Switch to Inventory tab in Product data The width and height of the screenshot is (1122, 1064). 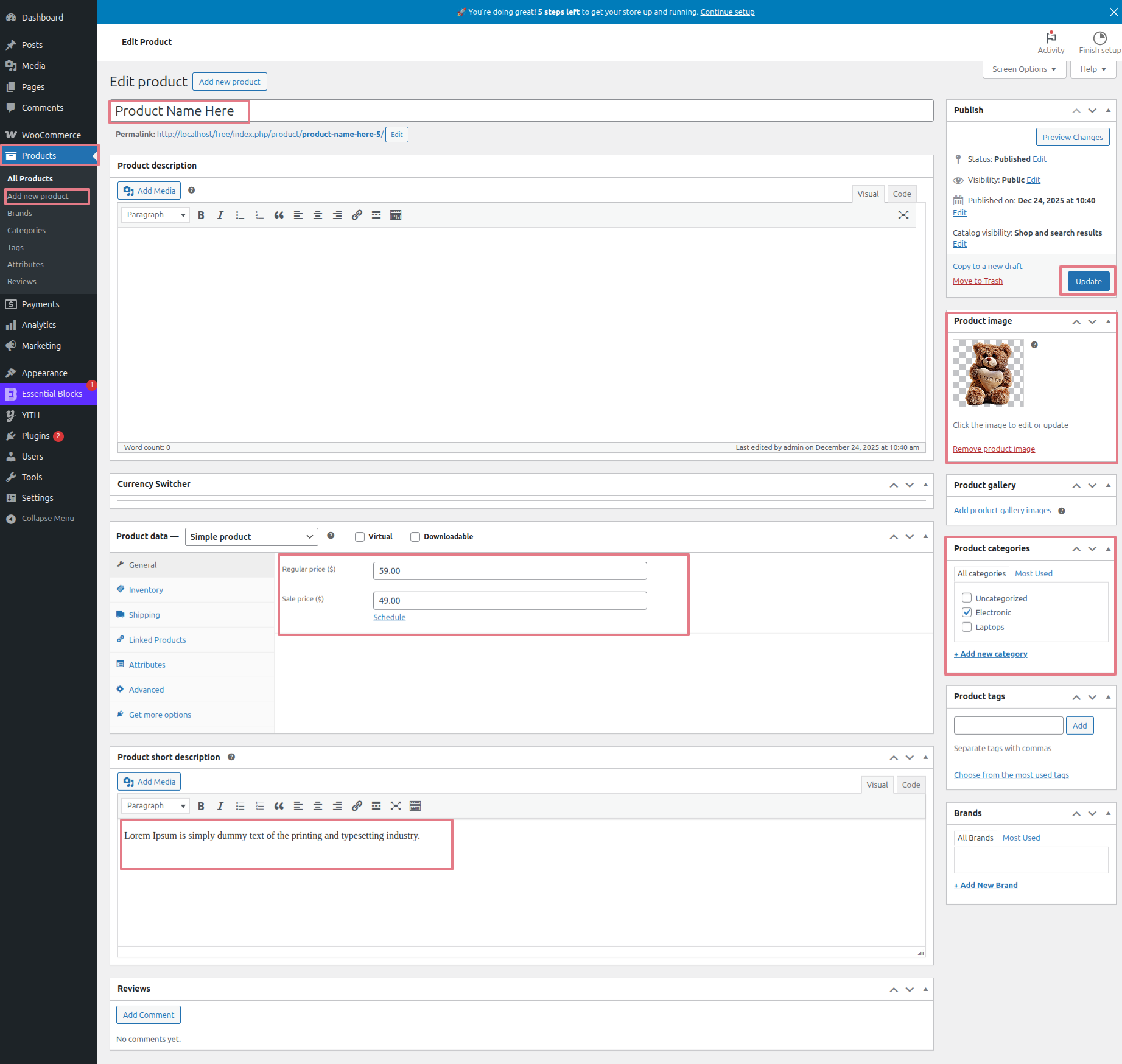[146, 590]
